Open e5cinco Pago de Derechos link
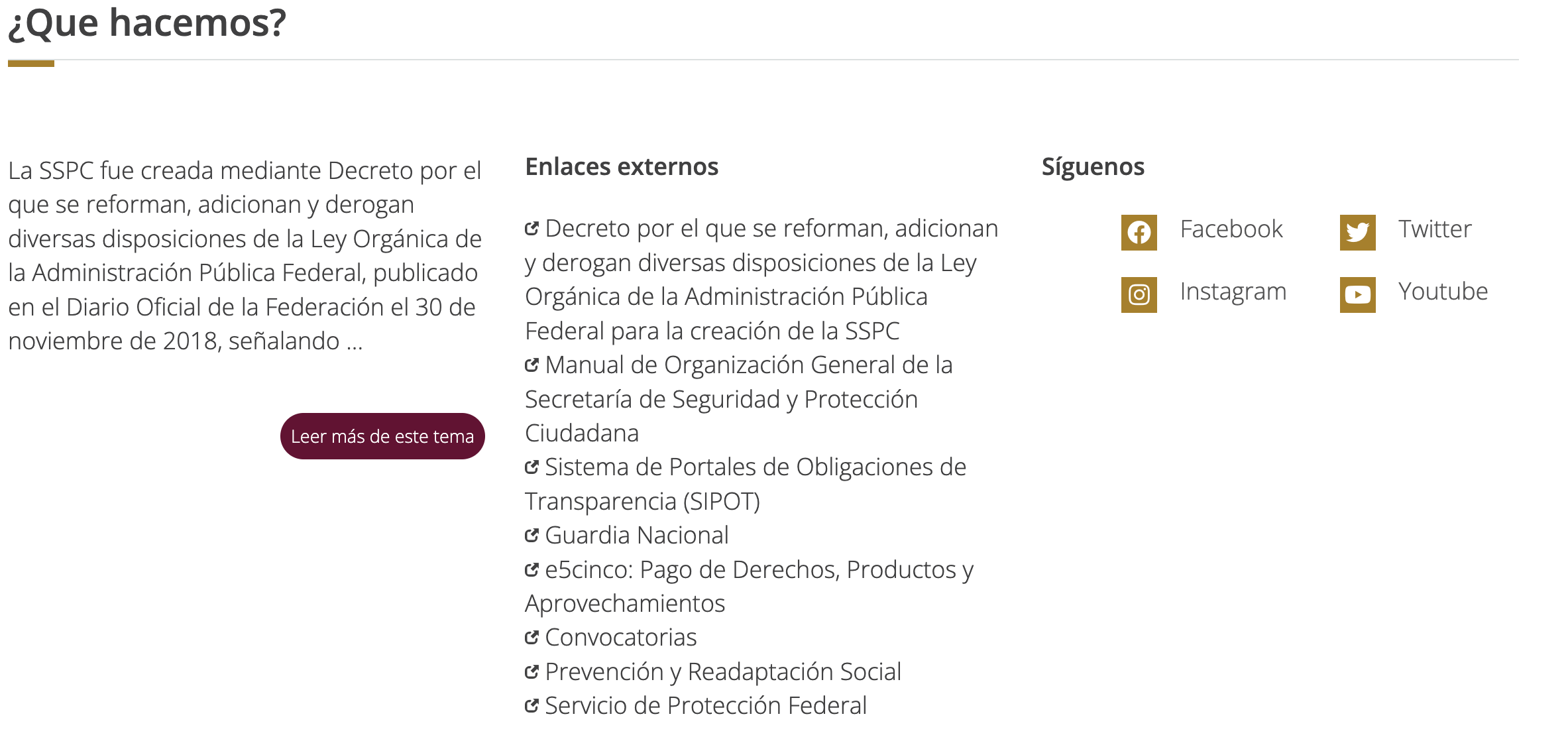This screenshot has height=753, width=1568. pos(750,586)
